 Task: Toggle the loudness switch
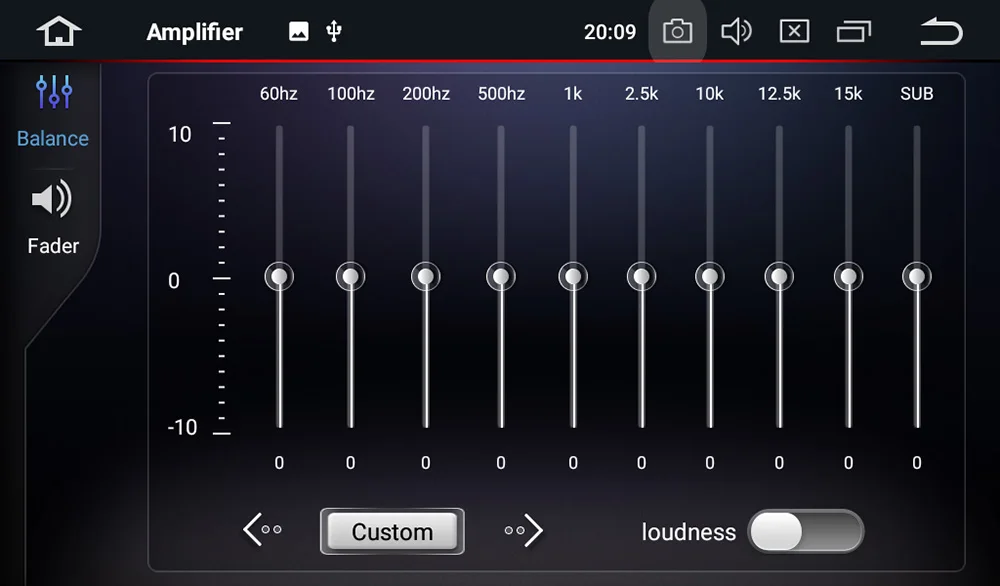(806, 531)
